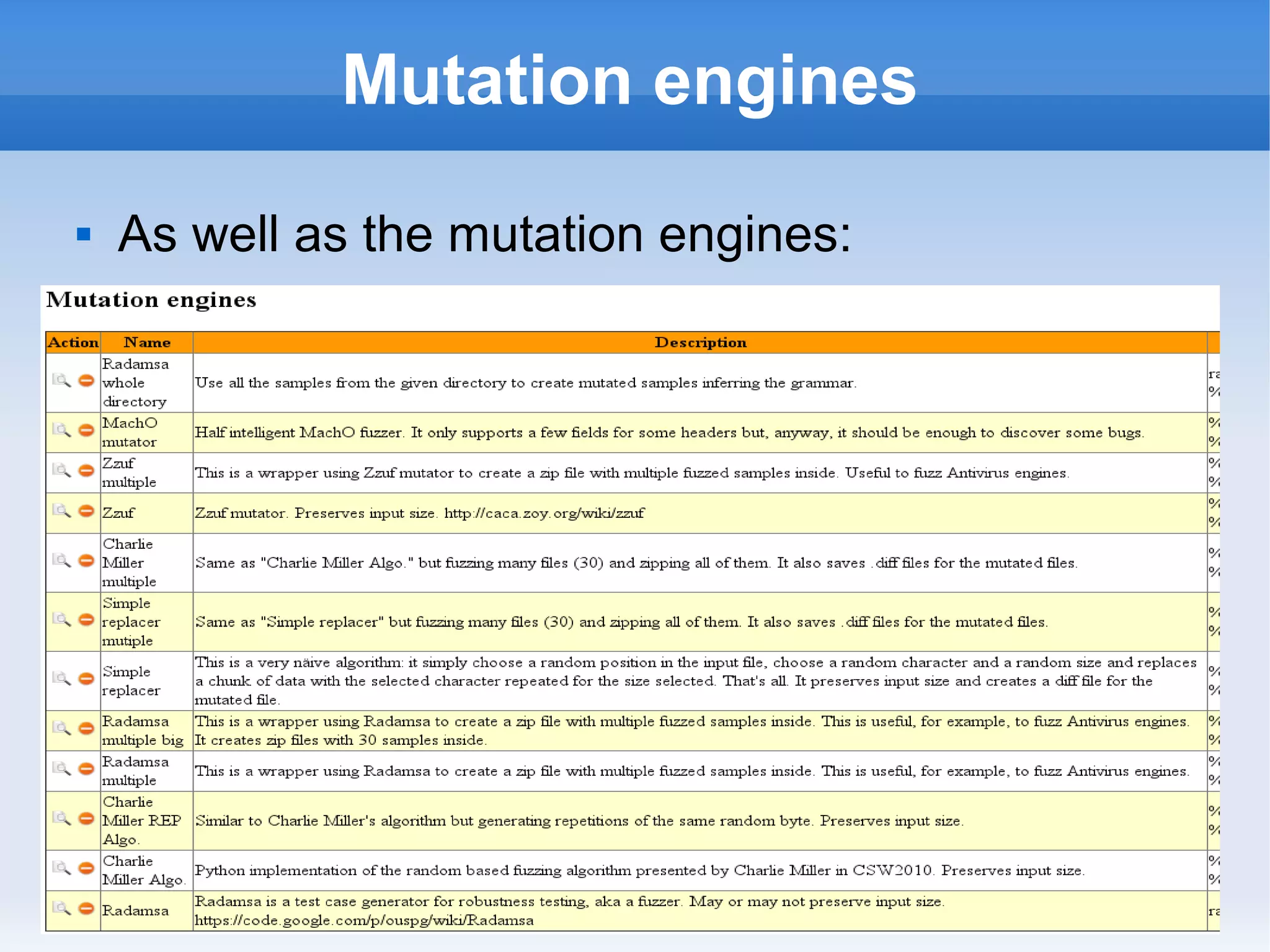View Simple replacer mutiple via magnifier icon
Screen dimensions: 1270x952
click(61, 620)
